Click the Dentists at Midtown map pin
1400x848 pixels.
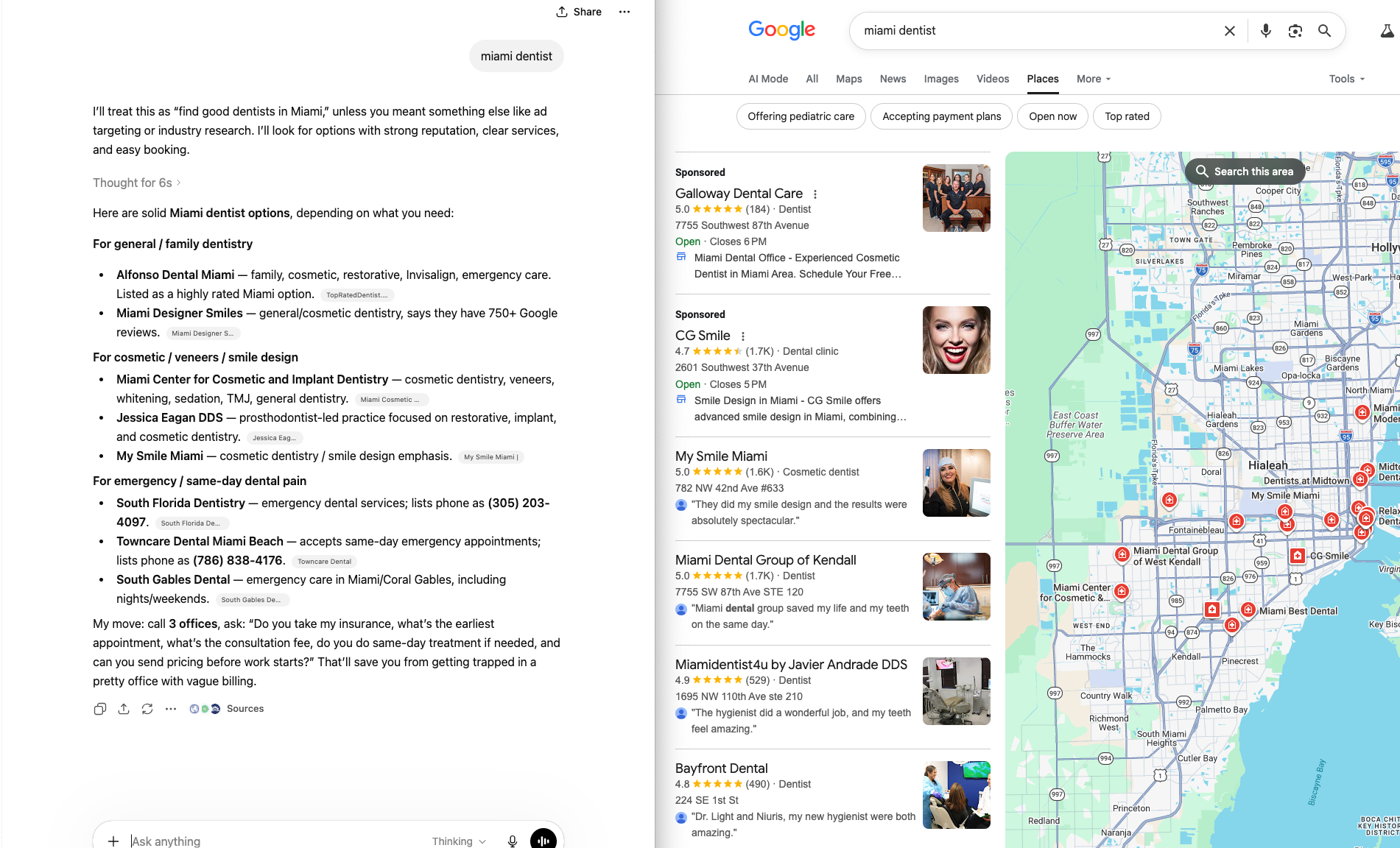click(1359, 479)
